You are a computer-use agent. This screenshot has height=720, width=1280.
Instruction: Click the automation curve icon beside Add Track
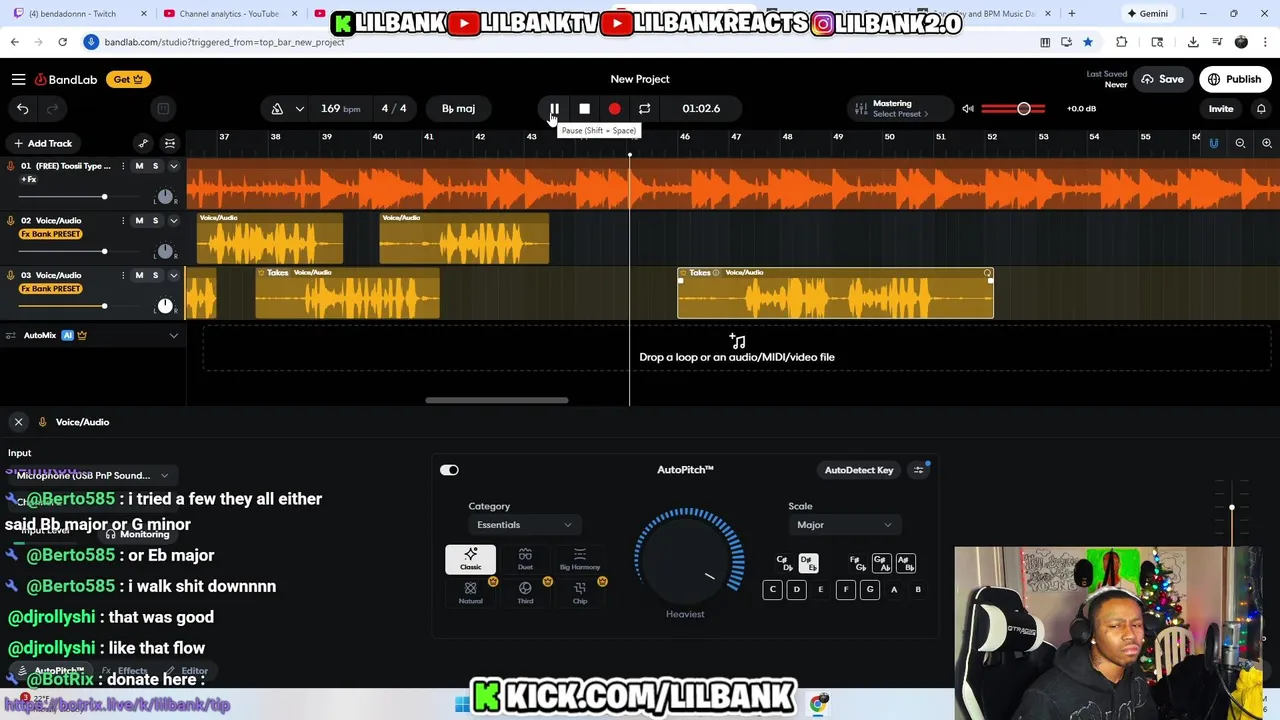coord(143,143)
